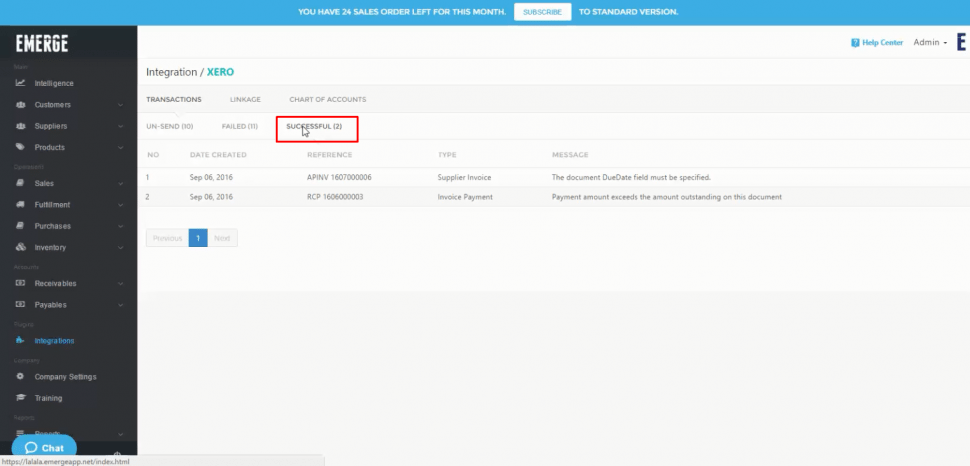The height and width of the screenshot is (466, 970).
Task: Expand the Purchases menu chevron
Action: click(x=120, y=226)
